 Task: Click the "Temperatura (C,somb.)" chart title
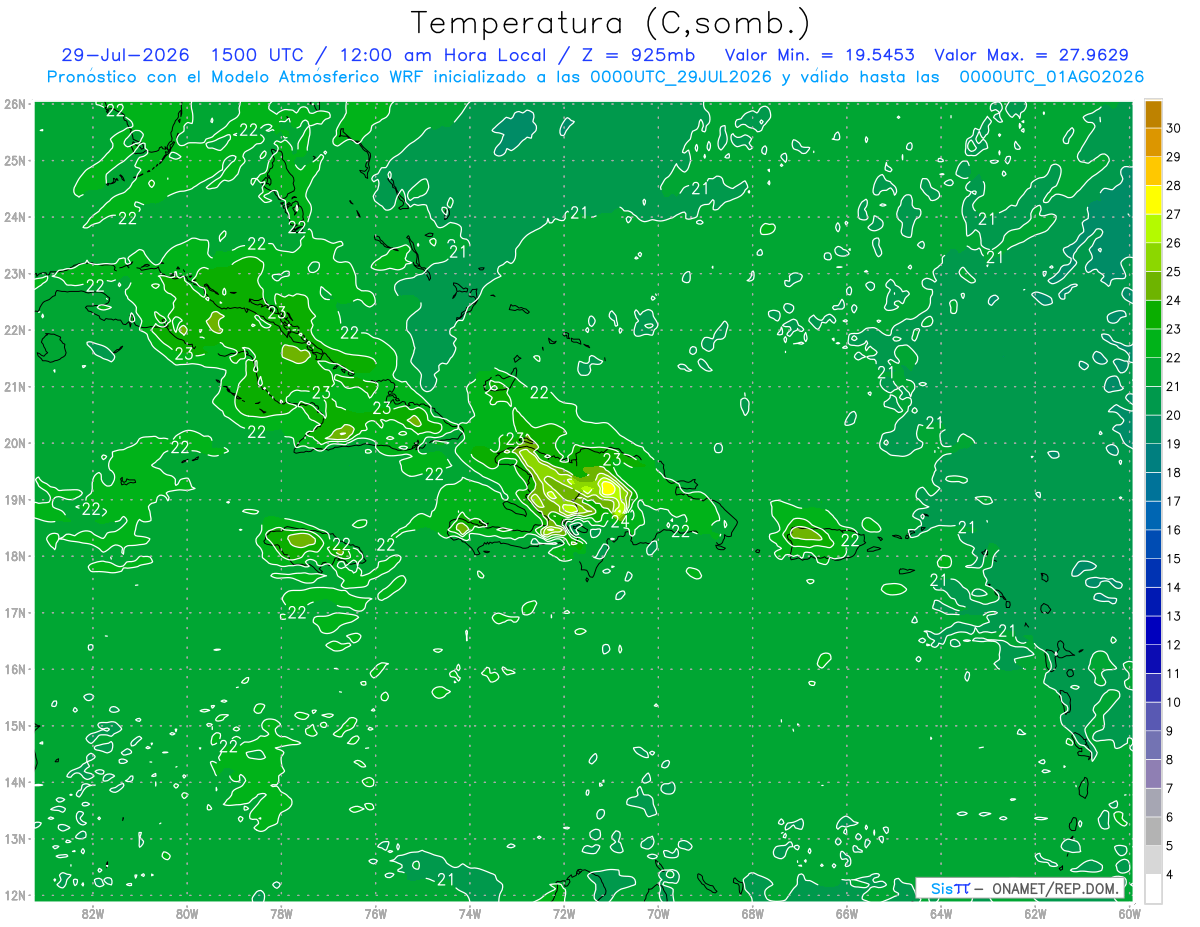coord(610,23)
